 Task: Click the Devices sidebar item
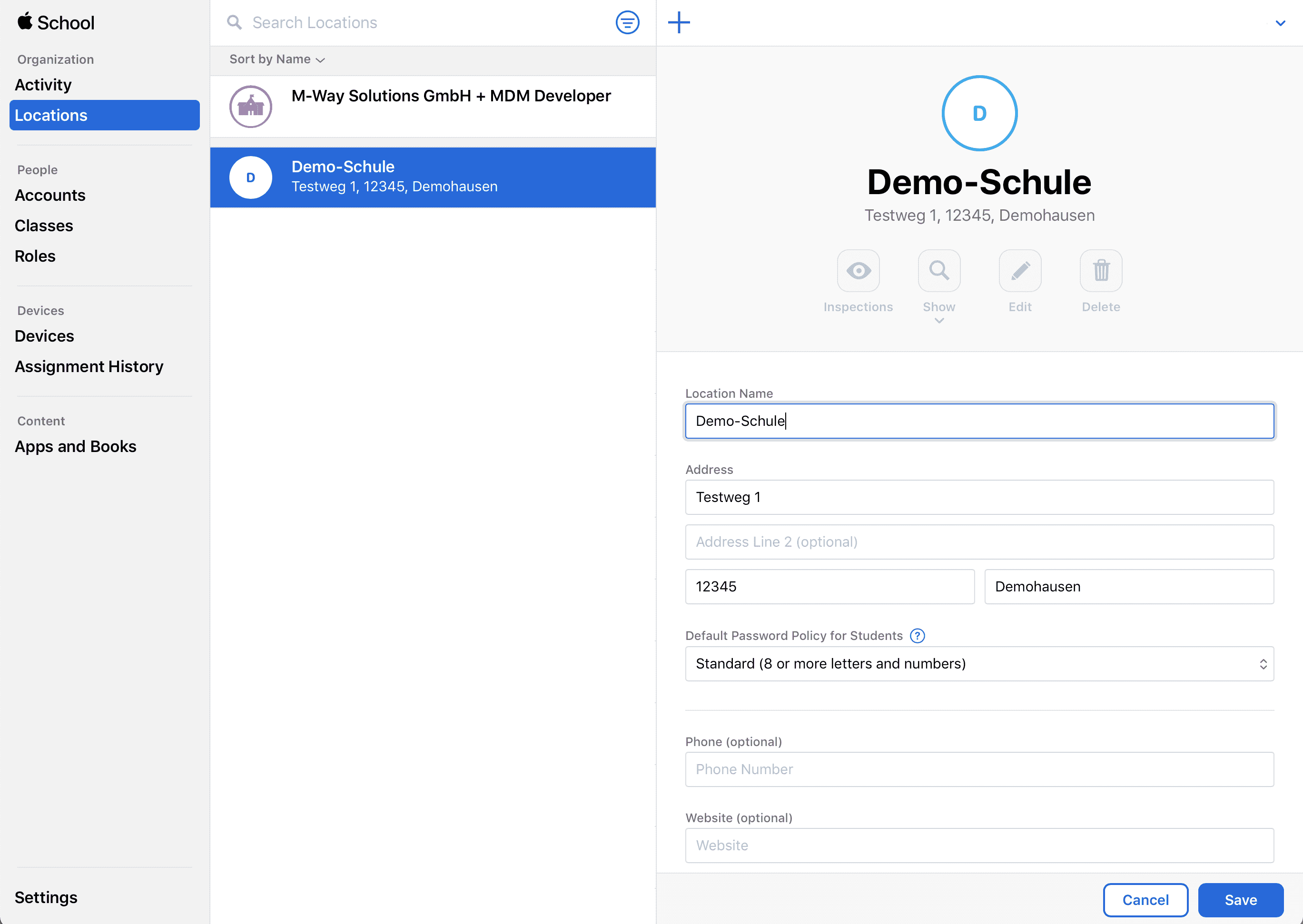point(44,335)
